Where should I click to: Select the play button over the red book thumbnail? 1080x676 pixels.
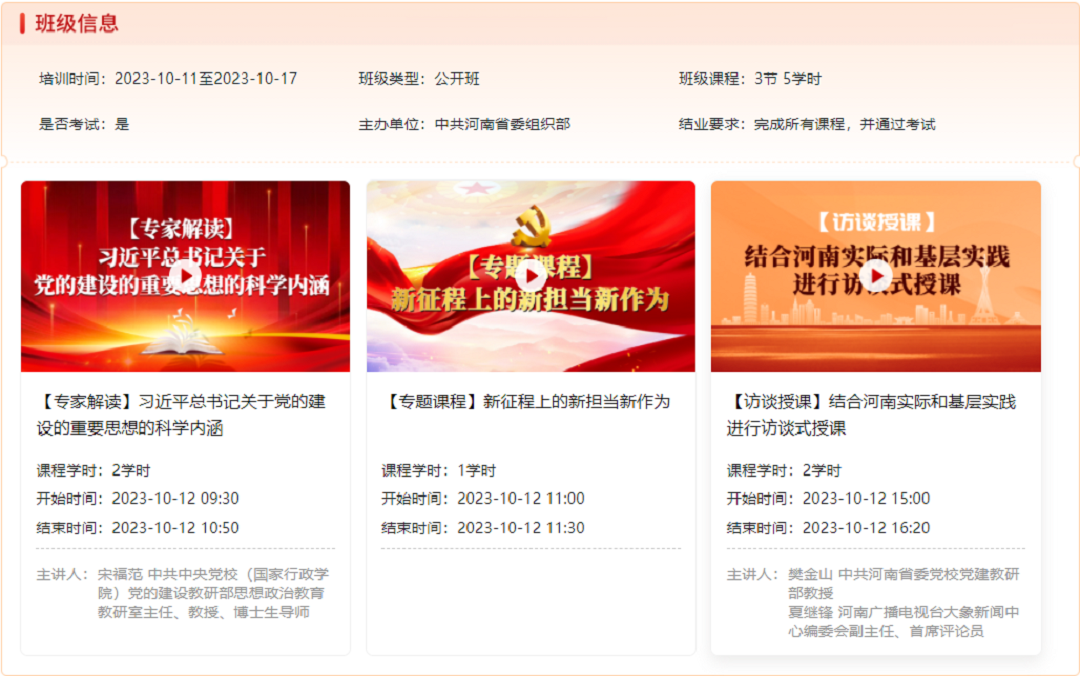(185, 277)
